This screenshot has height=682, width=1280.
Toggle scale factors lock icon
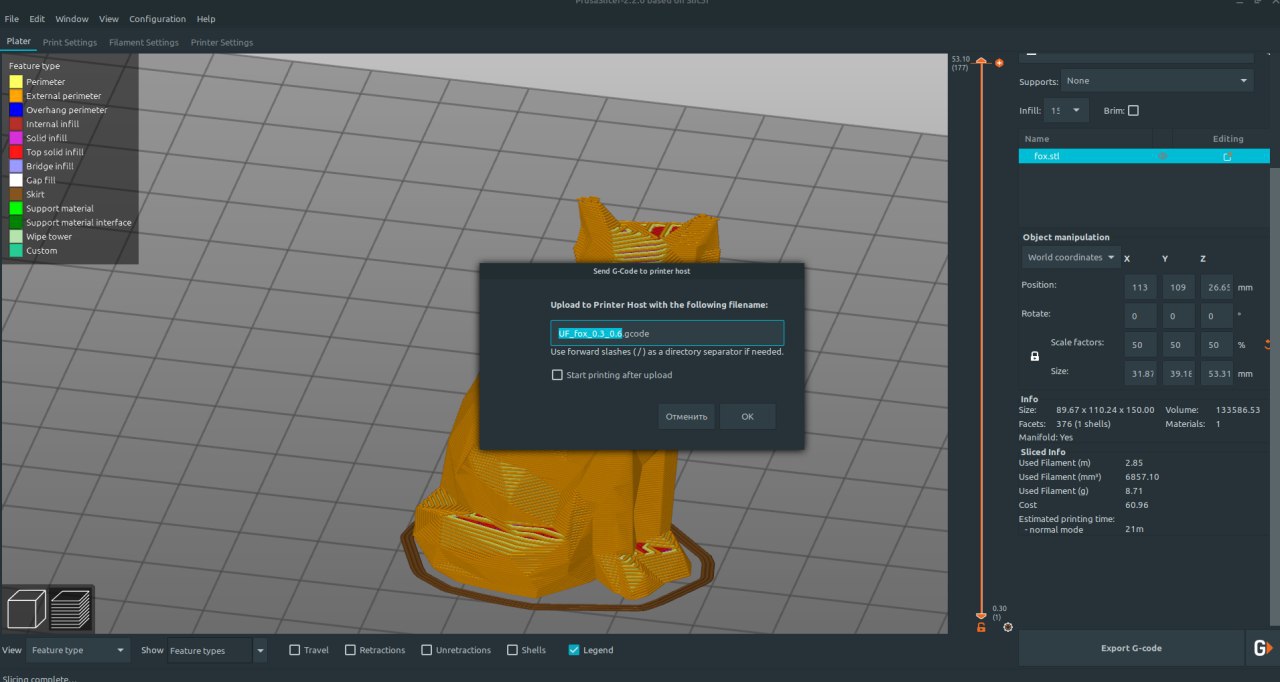click(1034, 356)
